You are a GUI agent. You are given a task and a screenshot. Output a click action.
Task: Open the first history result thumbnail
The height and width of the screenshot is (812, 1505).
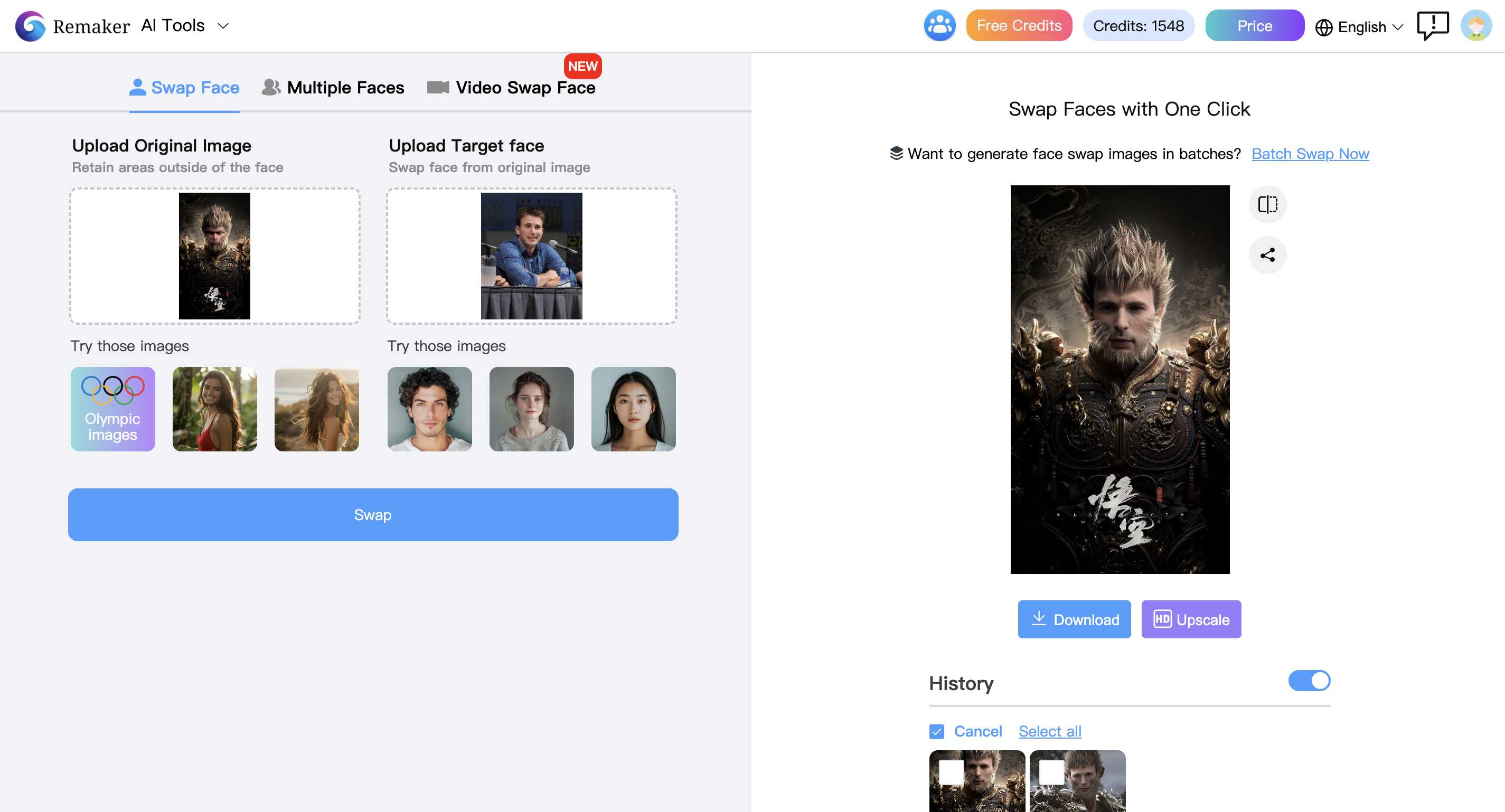pyautogui.click(x=977, y=781)
